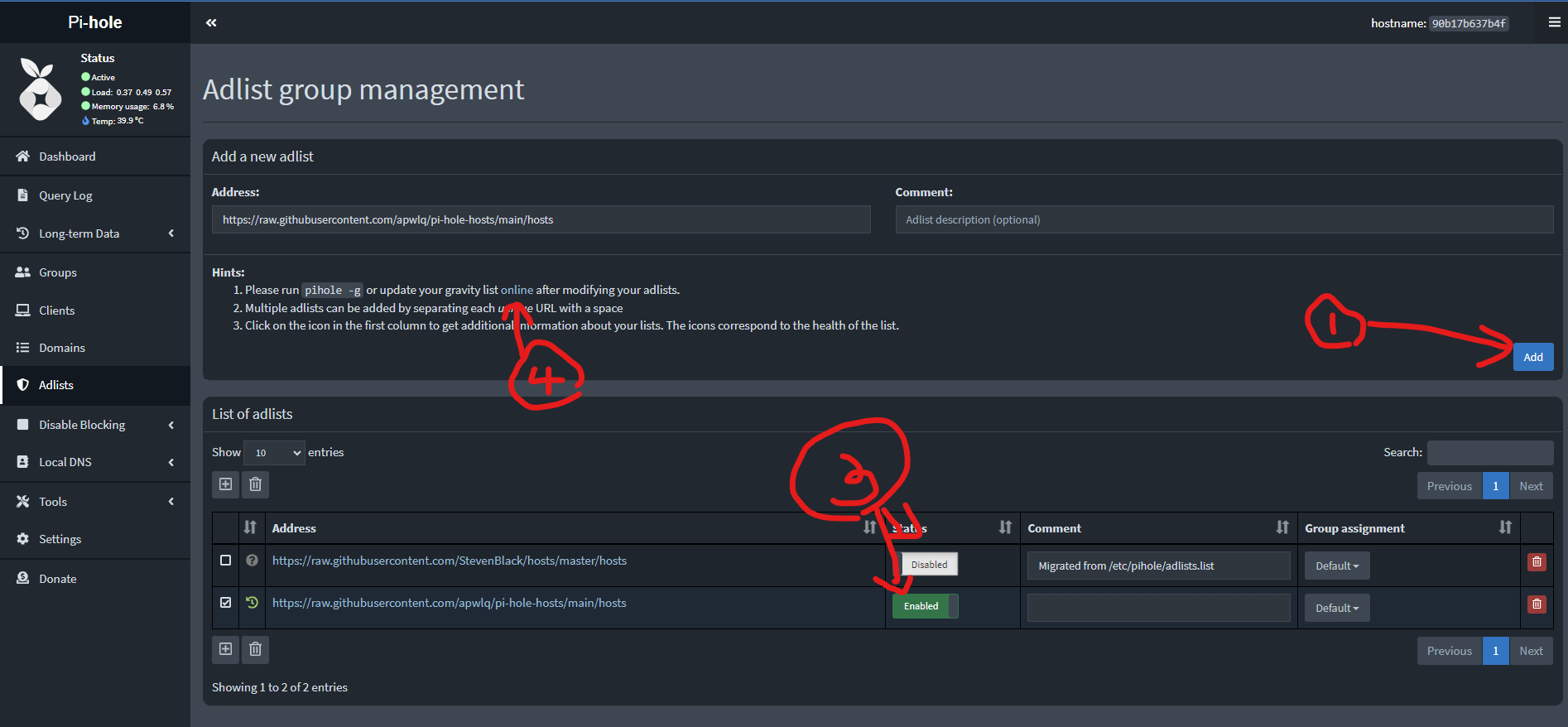
Task: Open Default group dropdown for apwlq row
Action: [1337, 608]
